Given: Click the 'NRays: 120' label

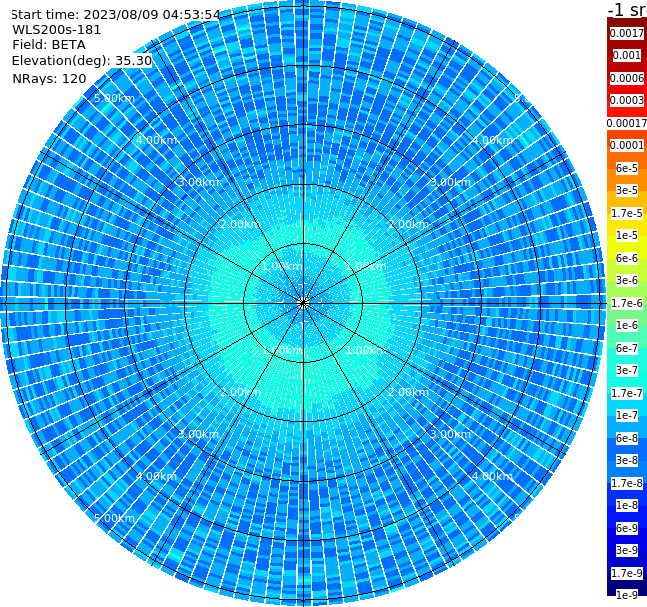Looking at the screenshot, I should (49, 78).
